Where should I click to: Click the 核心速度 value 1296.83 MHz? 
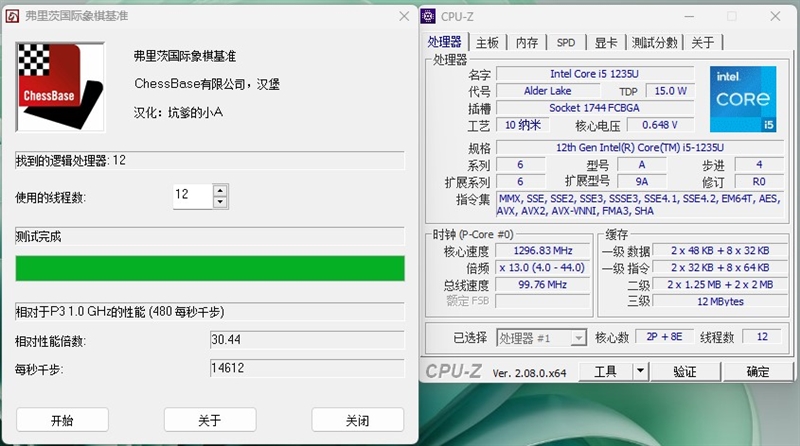(543, 251)
